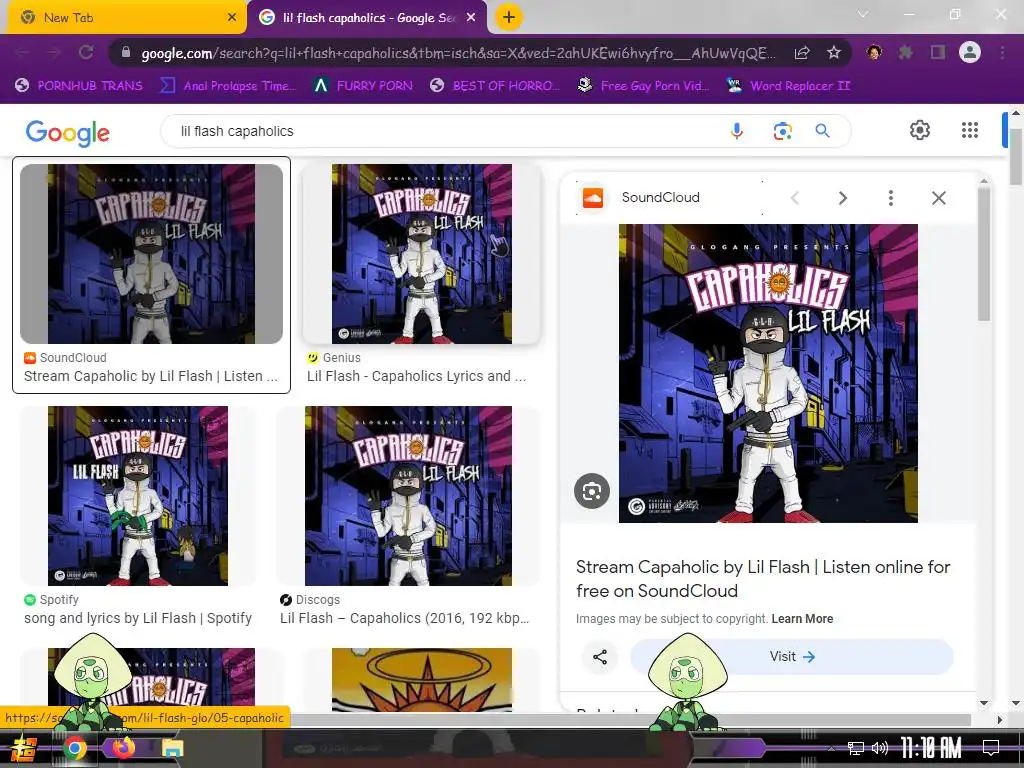The height and width of the screenshot is (768, 1024).
Task: Click the Spotify song and lyrics caption
Action: click(138, 618)
